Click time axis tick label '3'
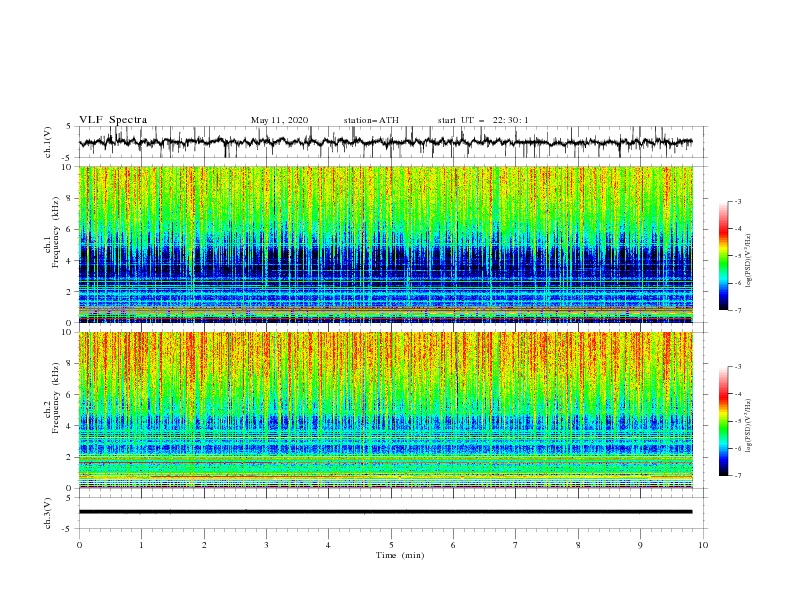 pos(266,545)
